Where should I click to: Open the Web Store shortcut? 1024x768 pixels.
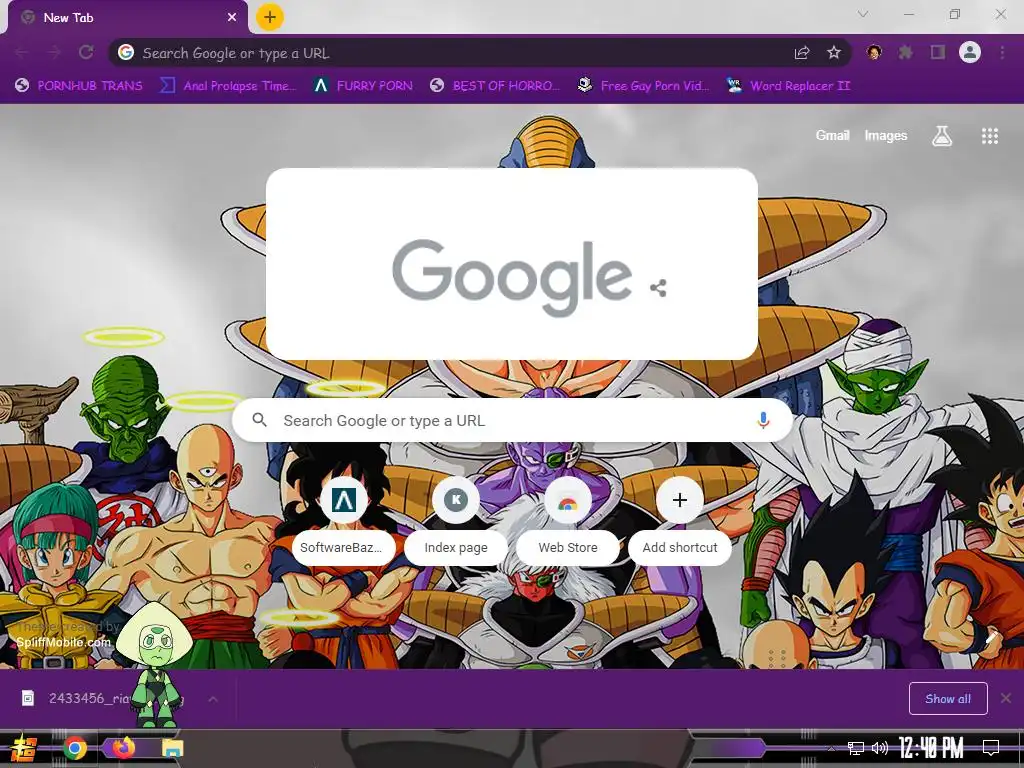click(568, 519)
